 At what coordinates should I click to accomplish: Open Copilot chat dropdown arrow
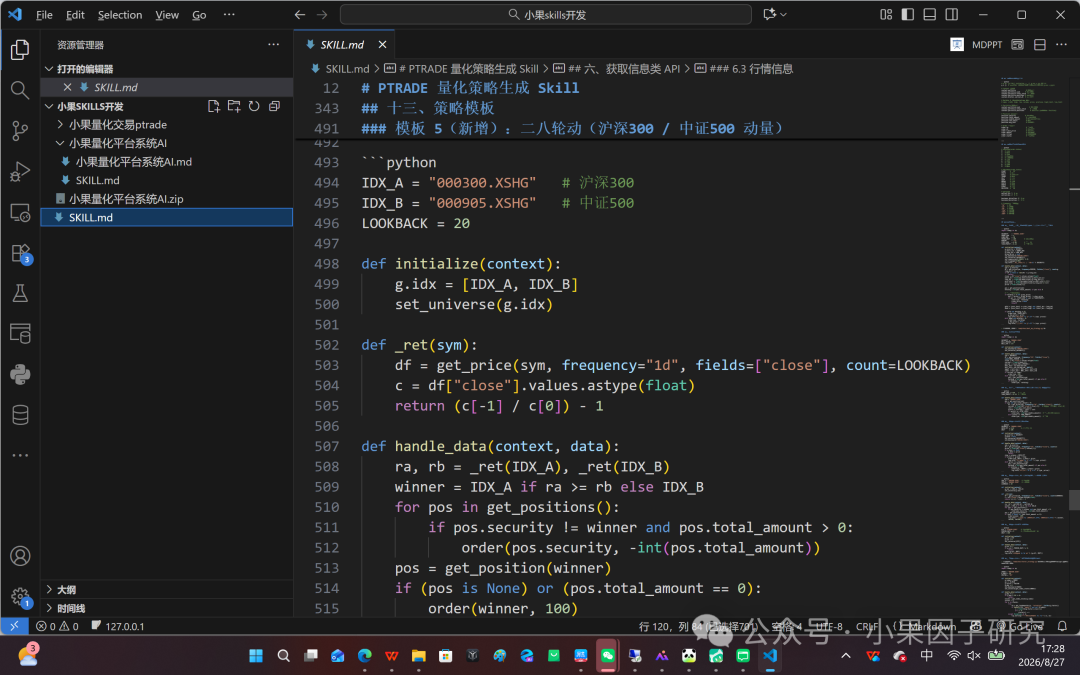coord(784,14)
